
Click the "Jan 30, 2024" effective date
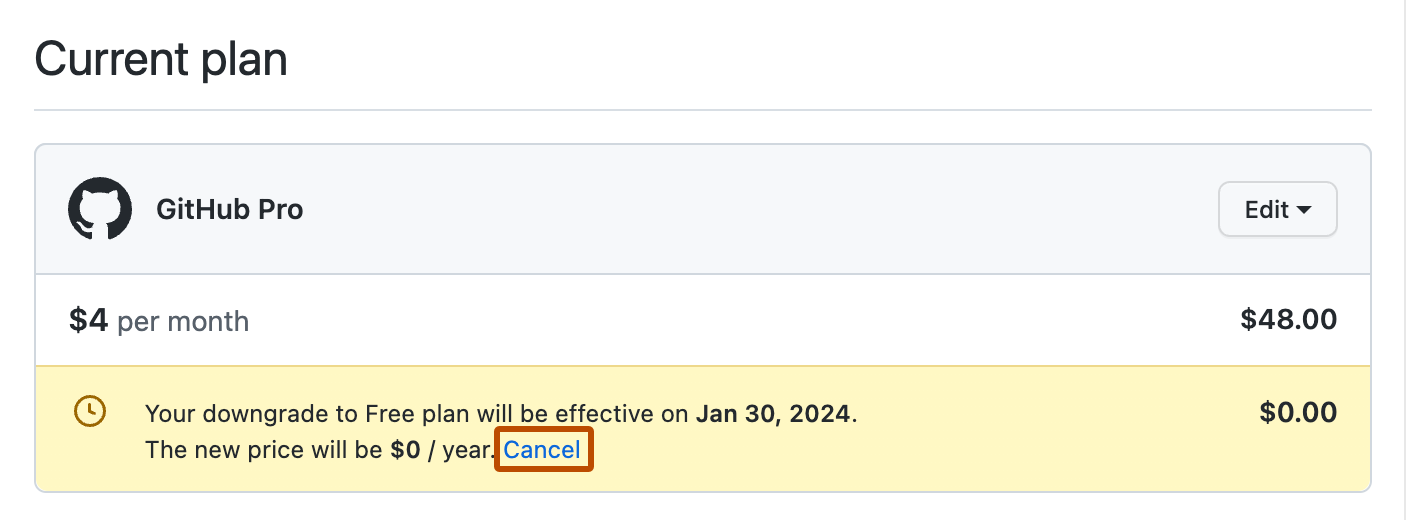click(x=776, y=414)
